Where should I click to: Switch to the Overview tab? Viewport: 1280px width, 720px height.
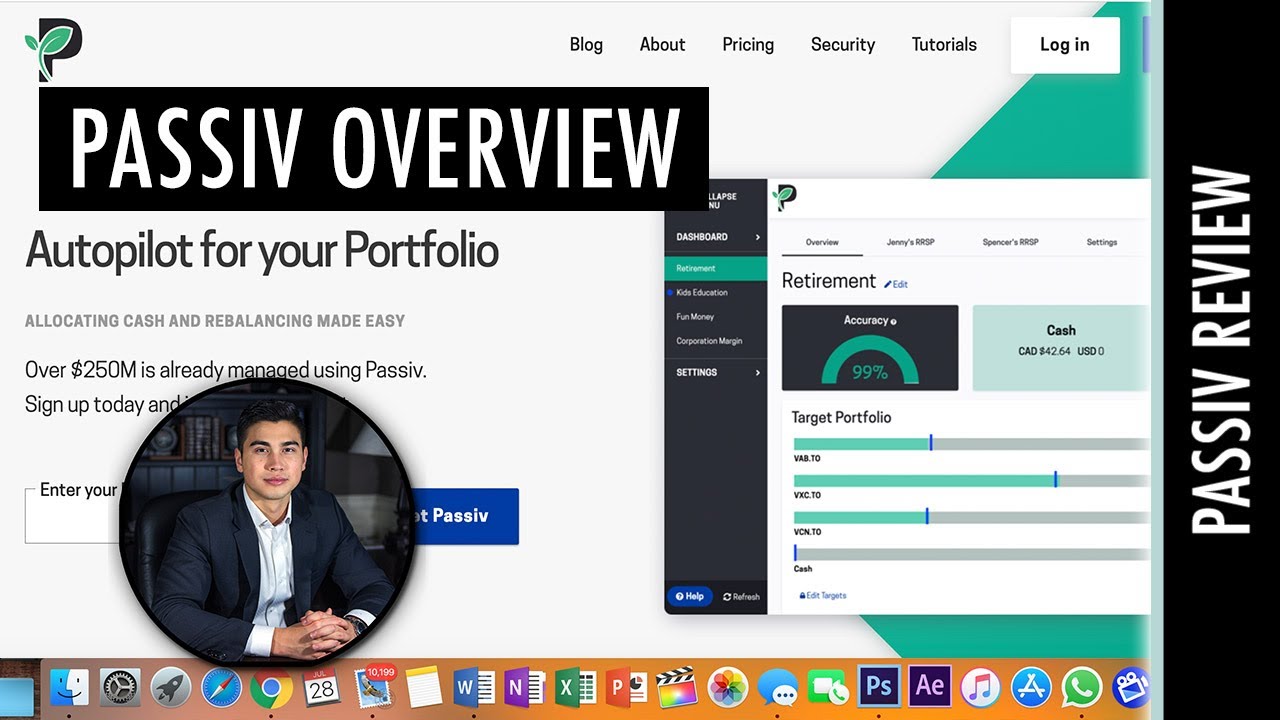822,242
